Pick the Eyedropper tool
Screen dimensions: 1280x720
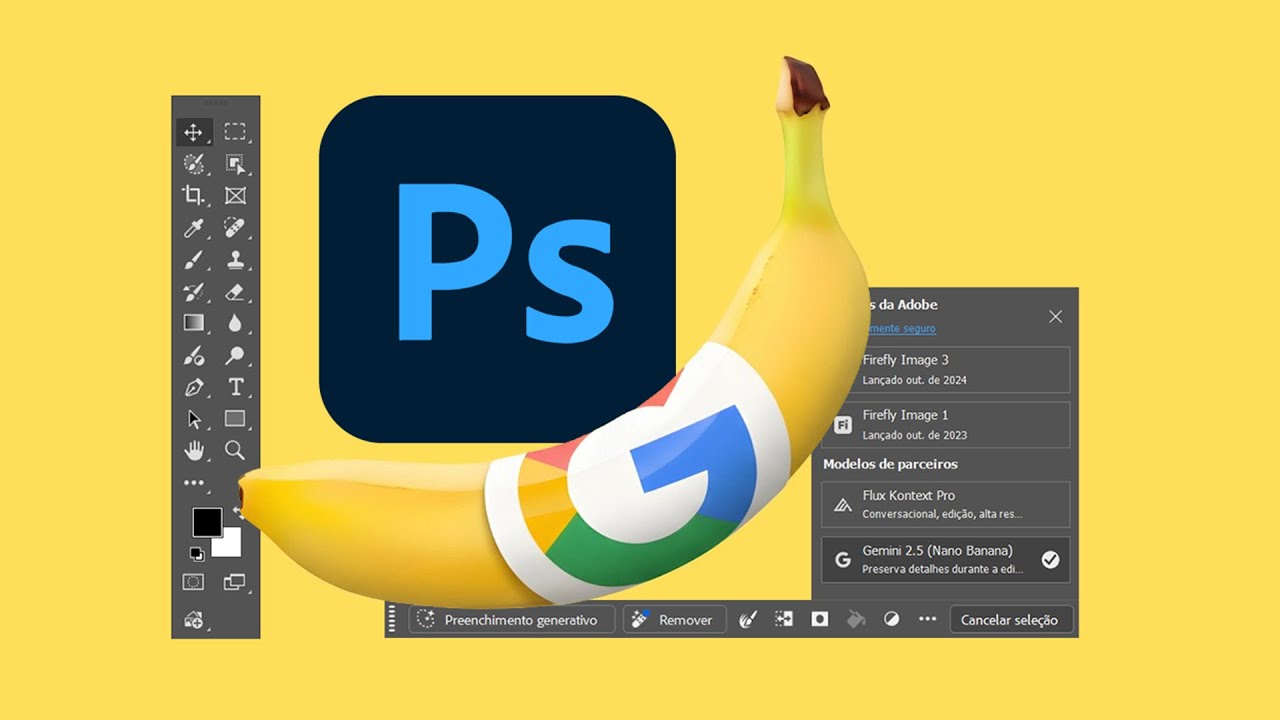pos(193,228)
